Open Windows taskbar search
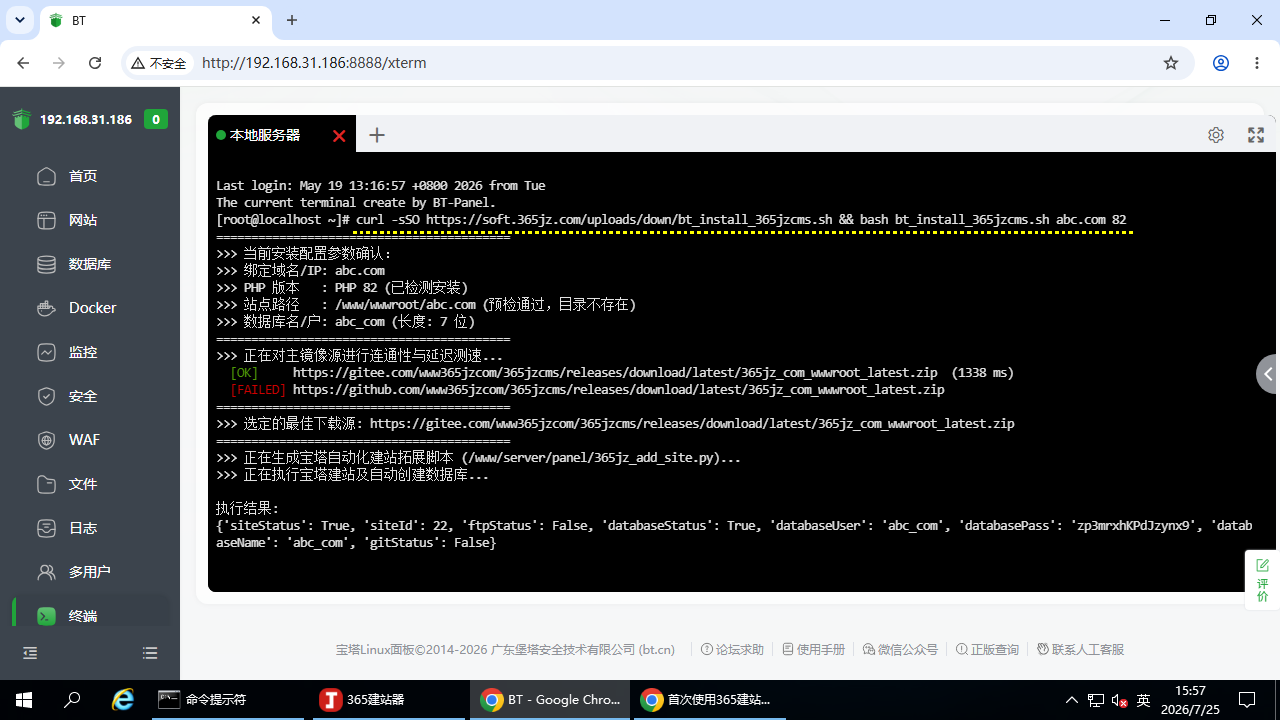This screenshot has width=1280, height=720. [72, 700]
